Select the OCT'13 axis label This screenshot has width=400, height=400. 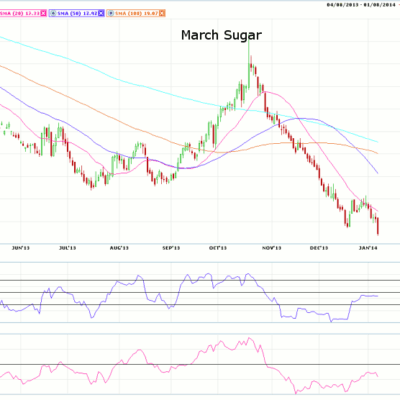point(218,248)
